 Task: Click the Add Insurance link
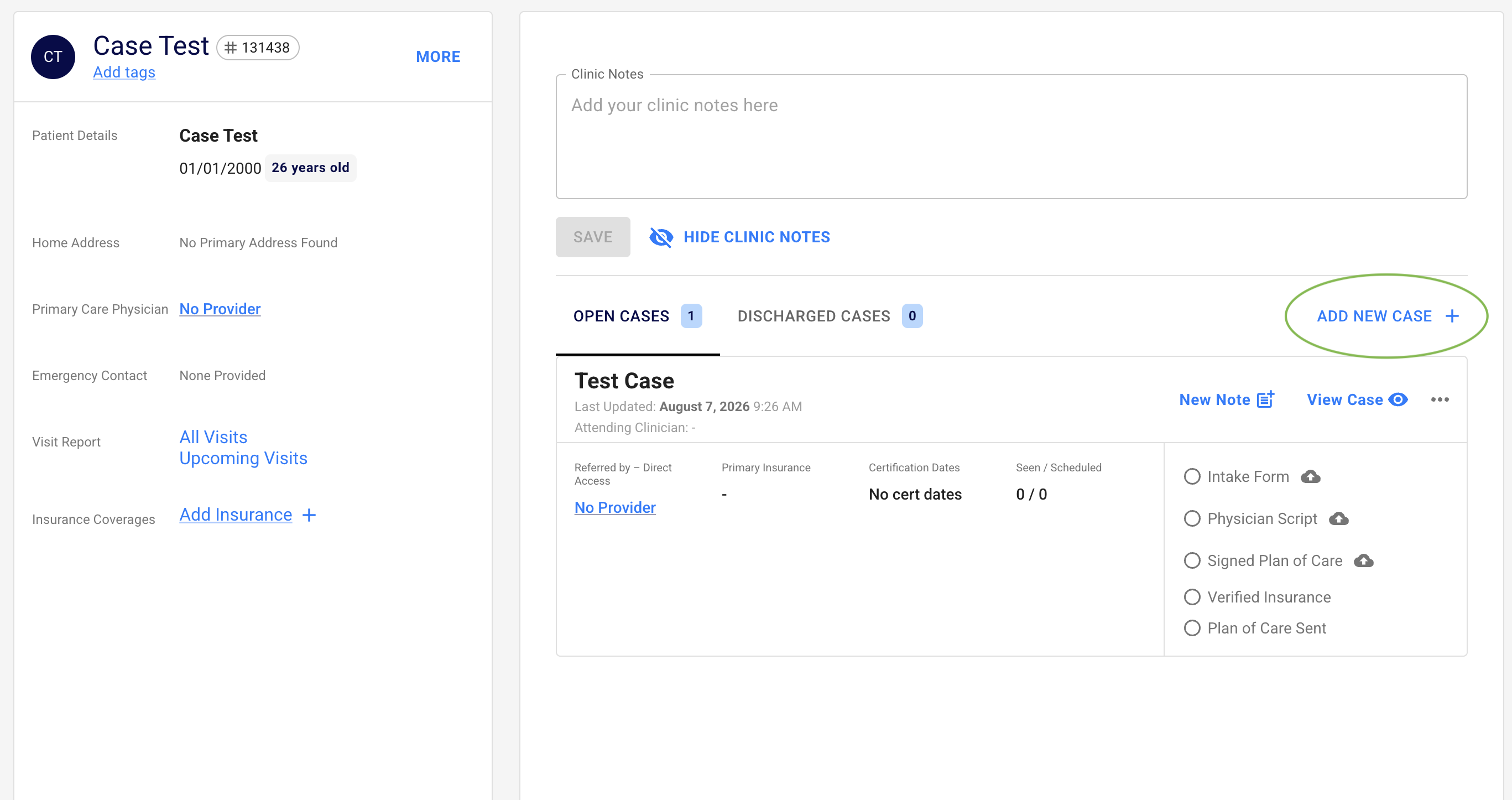(x=236, y=515)
